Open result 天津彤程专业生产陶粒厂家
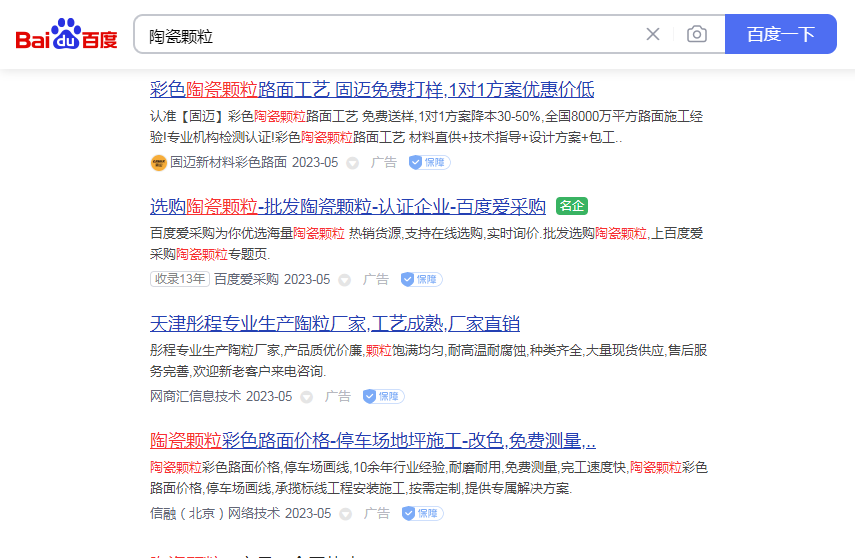Viewport: 855px width, 558px height. point(335,323)
